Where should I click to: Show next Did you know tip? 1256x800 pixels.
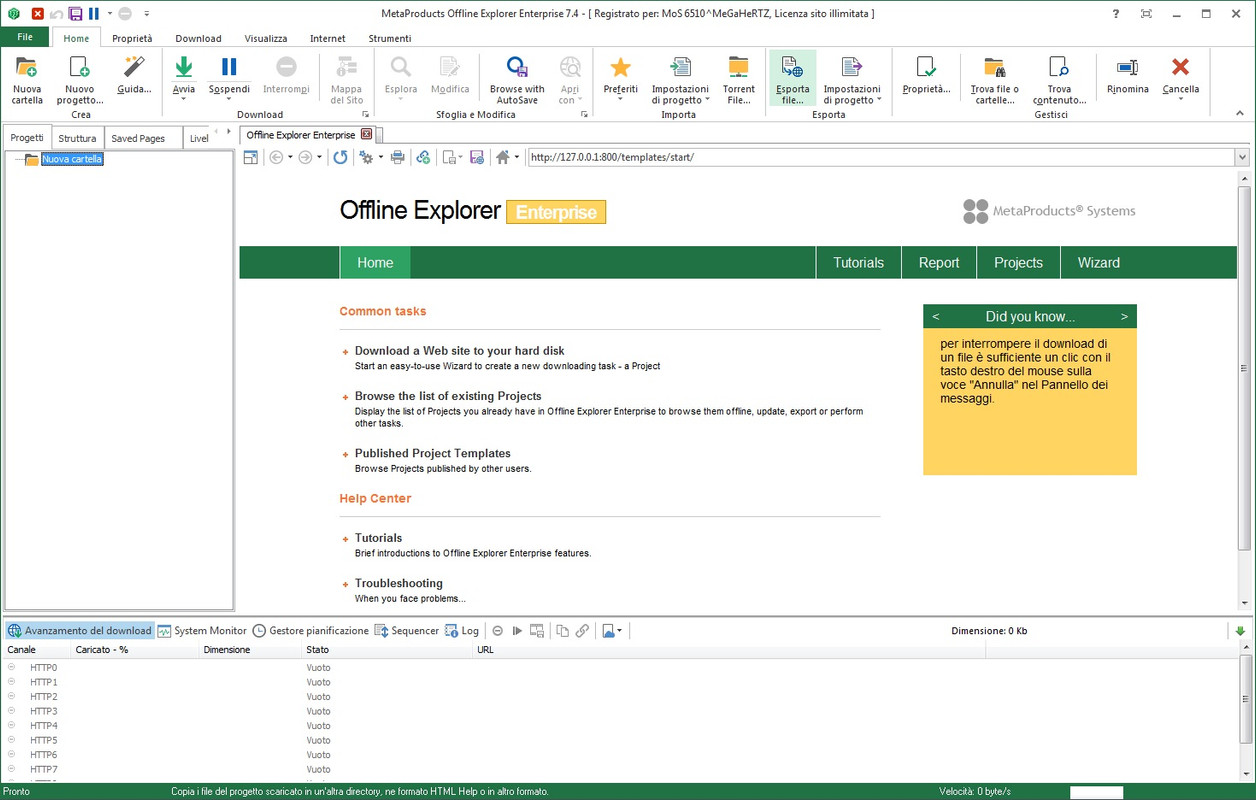1124,316
